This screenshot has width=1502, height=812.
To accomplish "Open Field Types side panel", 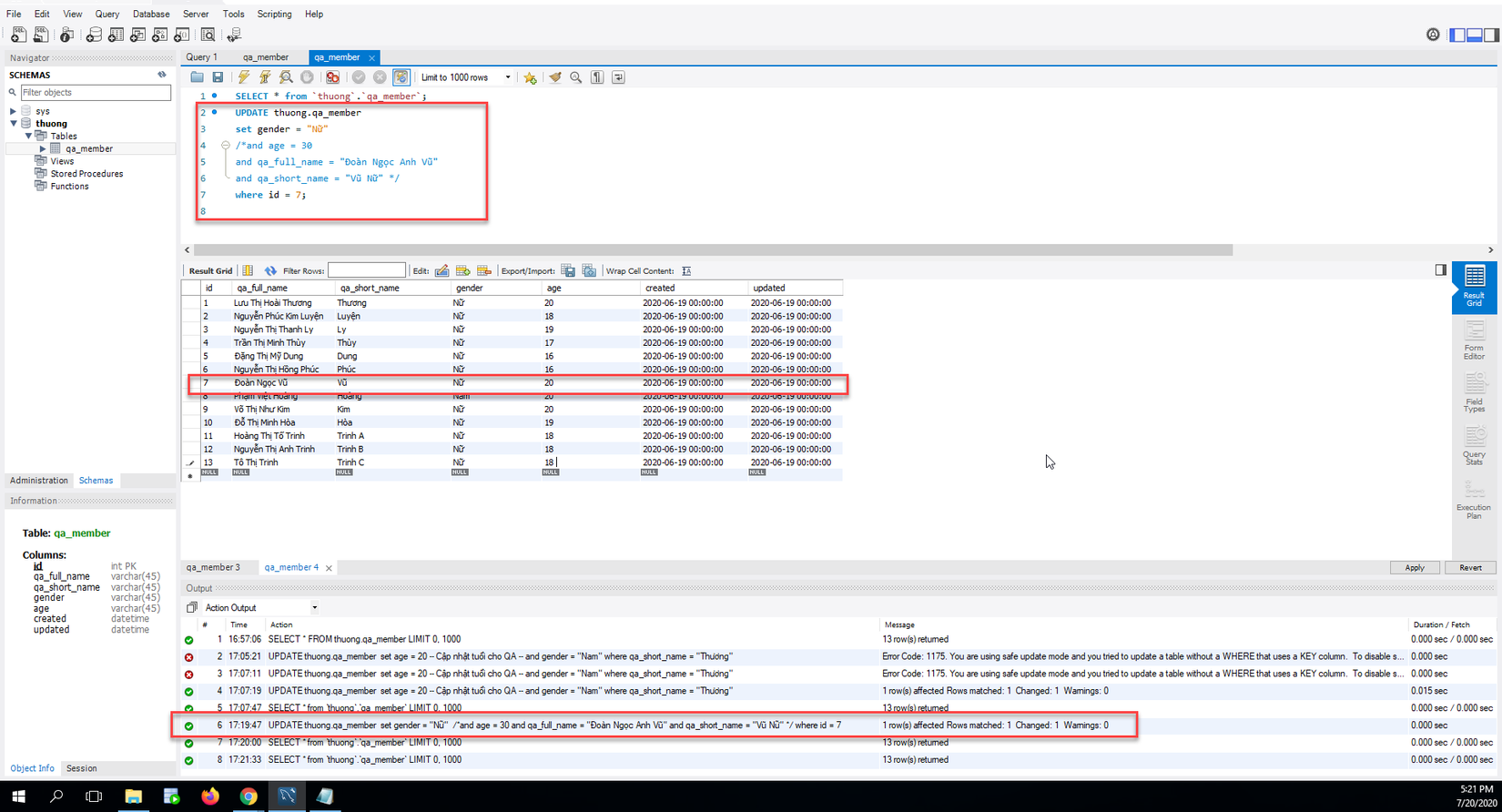I will [x=1474, y=393].
